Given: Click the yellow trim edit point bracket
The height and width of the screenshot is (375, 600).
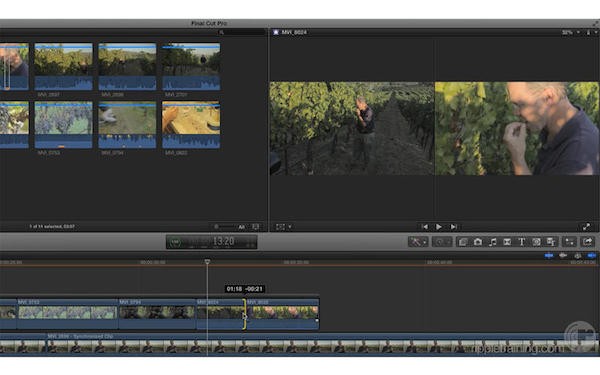Looking at the screenshot, I should [244, 314].
